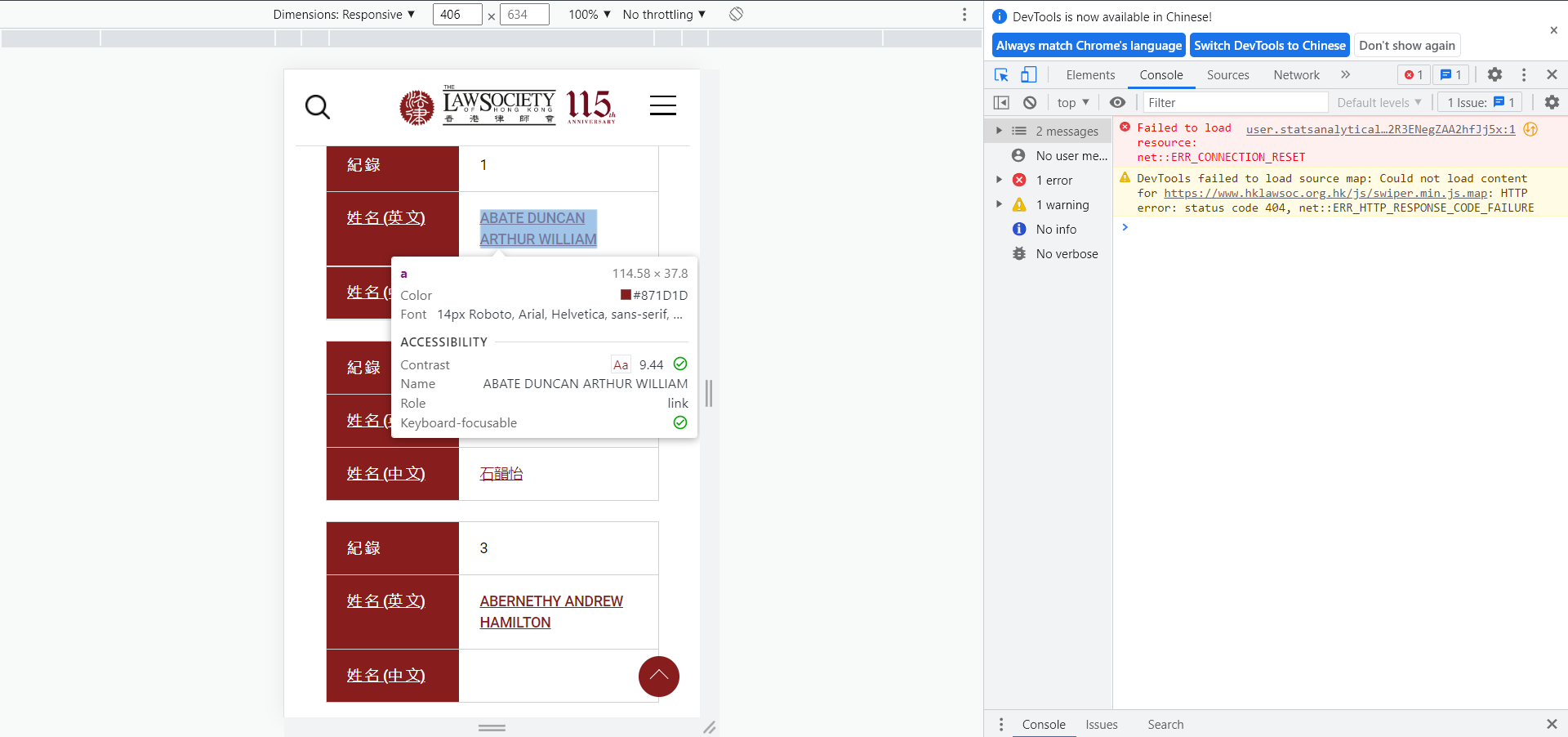Click the console Filter input field
1568x737 pixels.
click(1235, 102)
